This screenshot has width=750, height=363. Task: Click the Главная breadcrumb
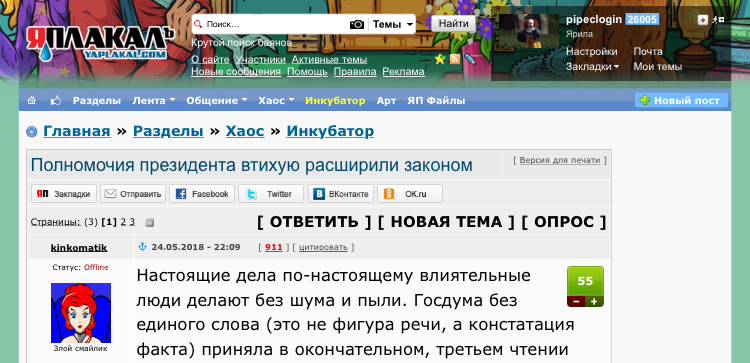click(x=77, y=131)
